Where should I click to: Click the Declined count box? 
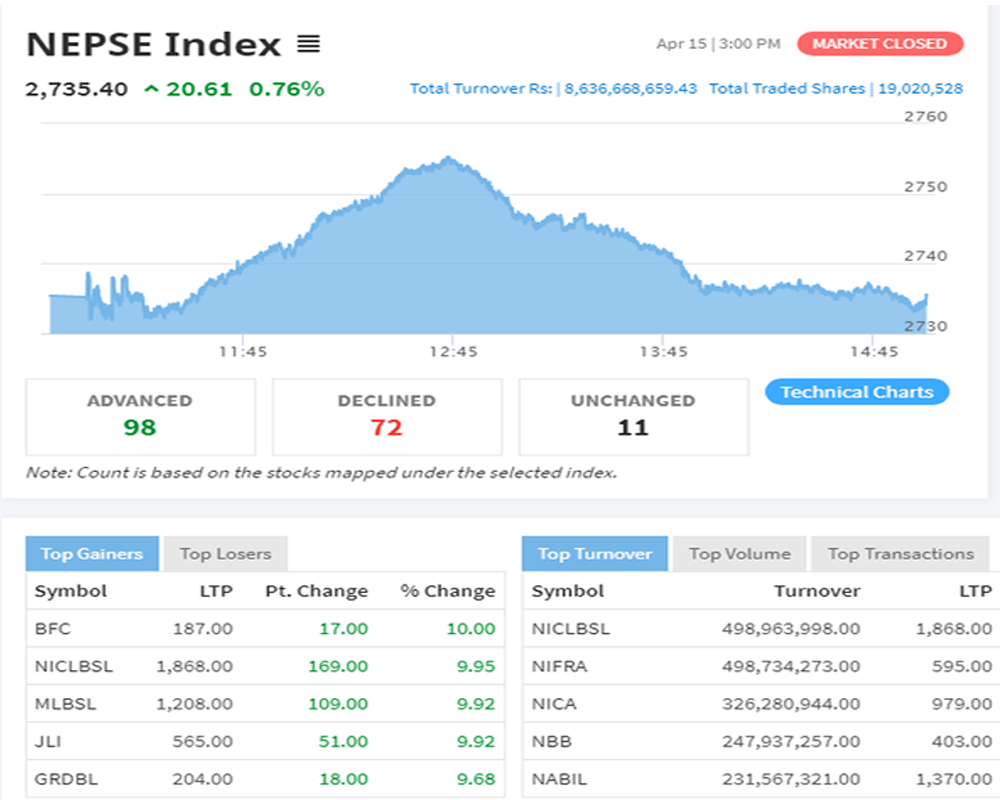pyautogui.click(x=386, y=416)
